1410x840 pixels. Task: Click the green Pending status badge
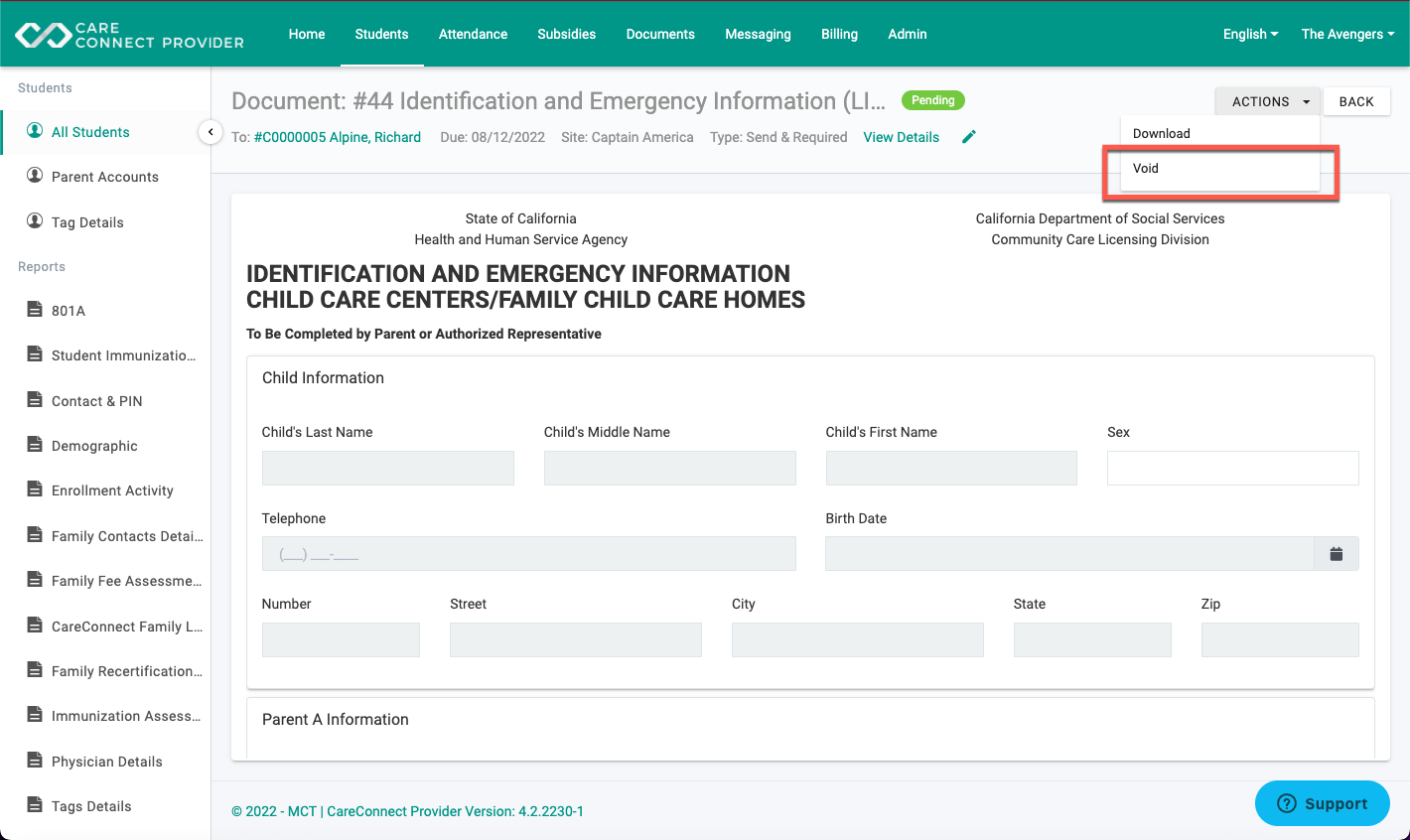(933, 100)
